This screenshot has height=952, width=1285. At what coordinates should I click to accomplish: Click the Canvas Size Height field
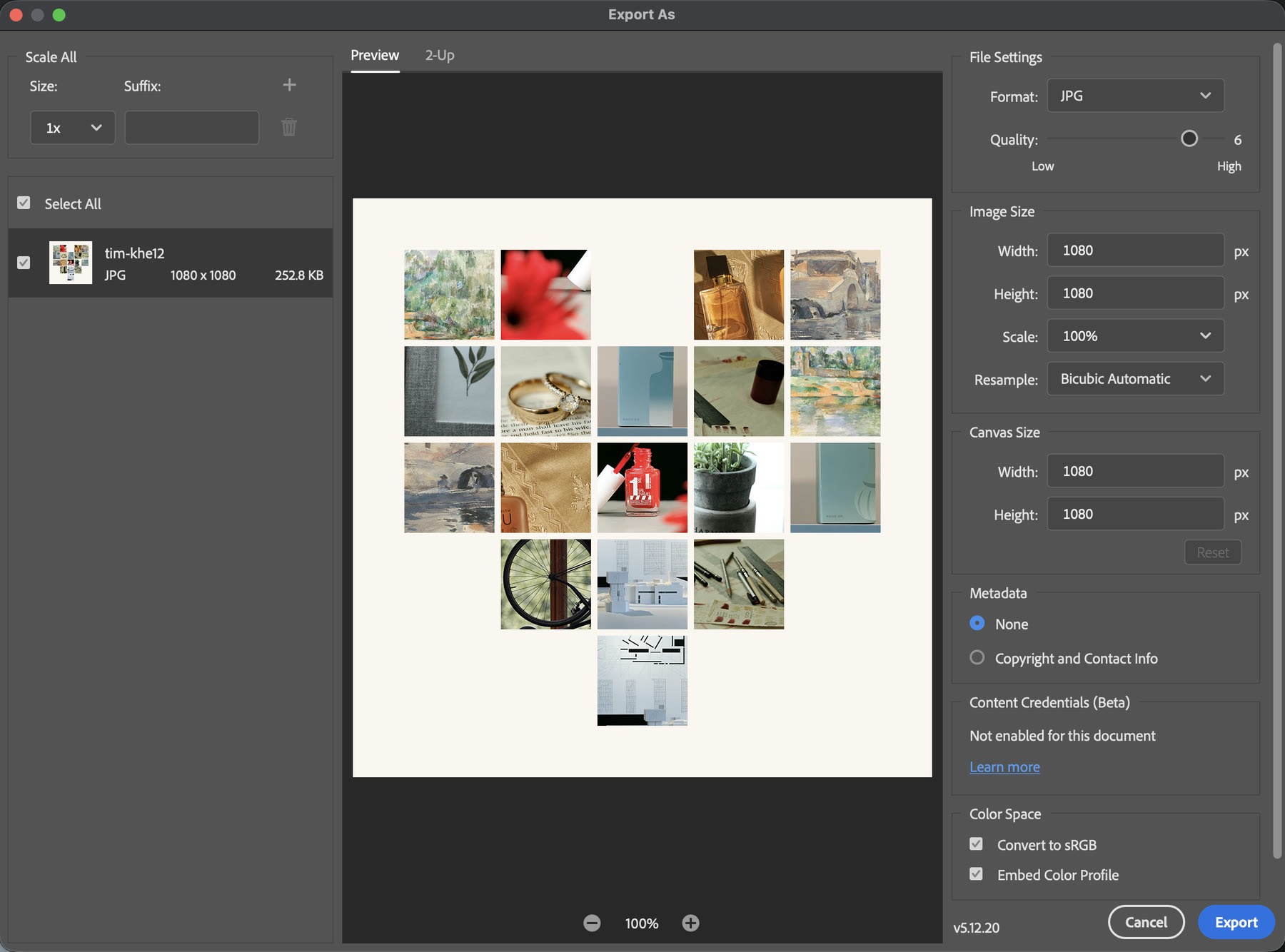(1135, 514)
